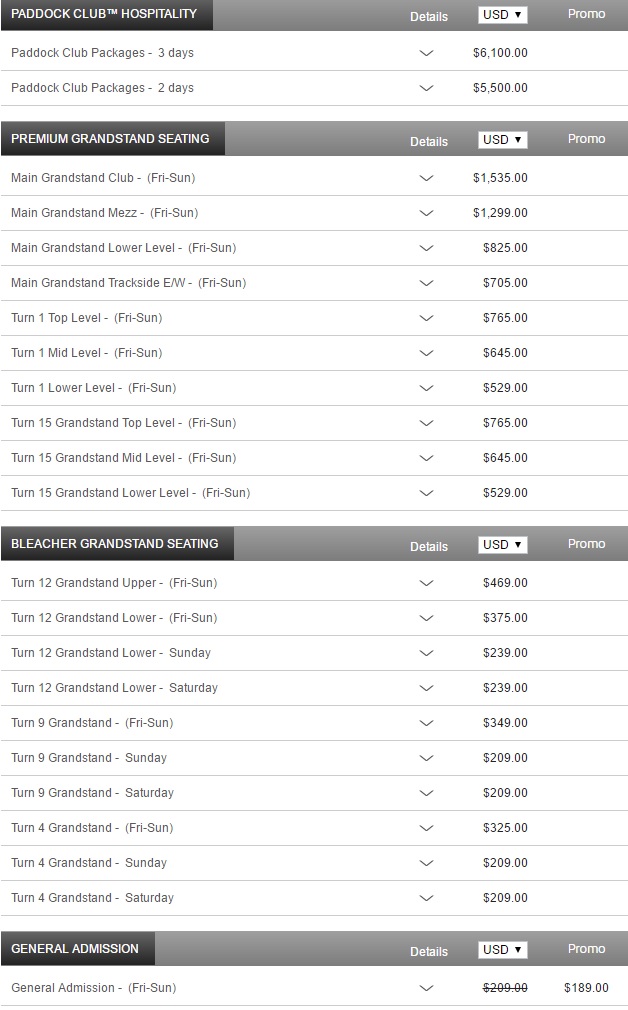Expand details for Paddock Club Packages 2 days
628x1010 pixels.
click(426, 88)
